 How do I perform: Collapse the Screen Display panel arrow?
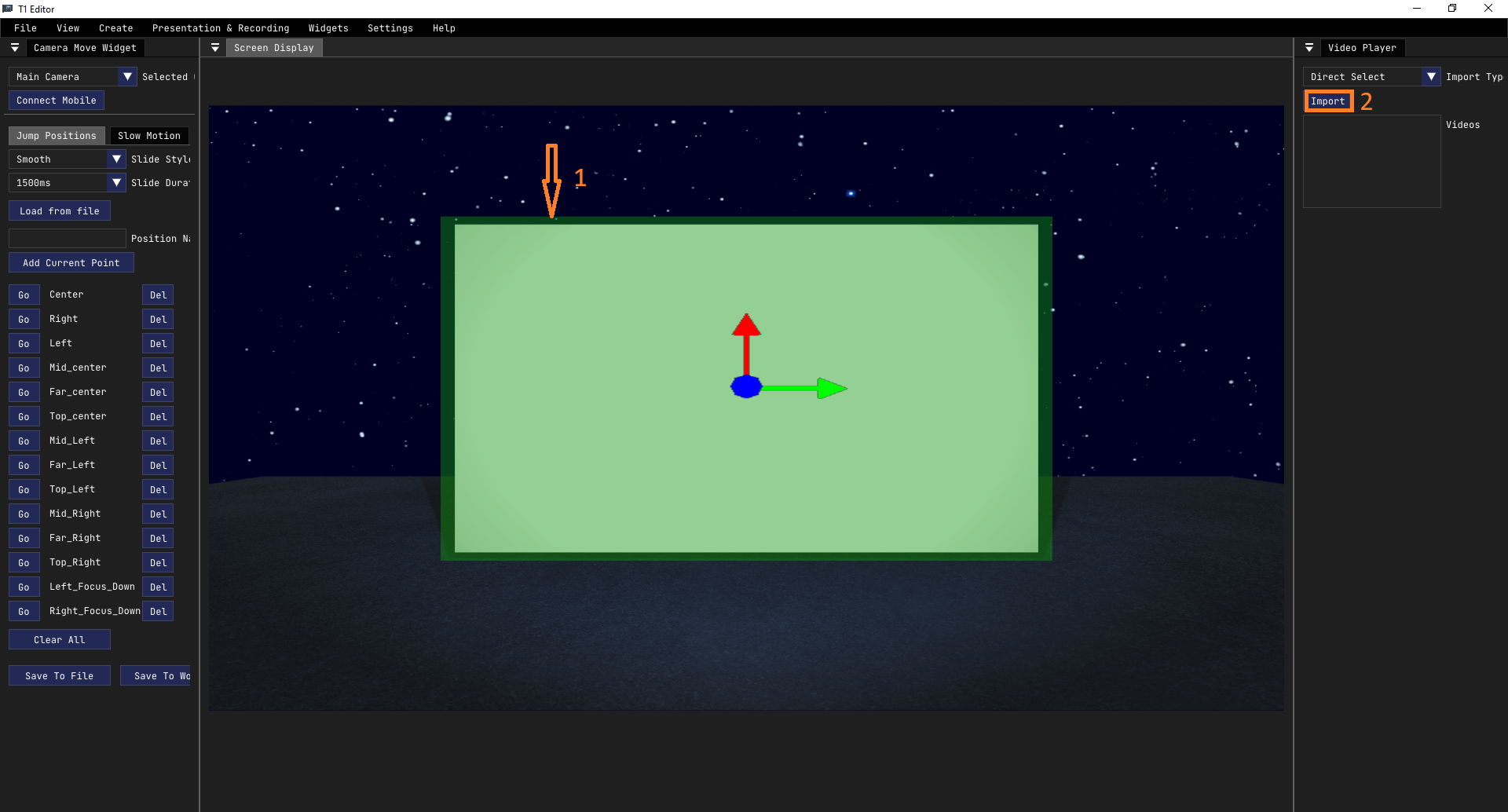click(x=215, y=48)
